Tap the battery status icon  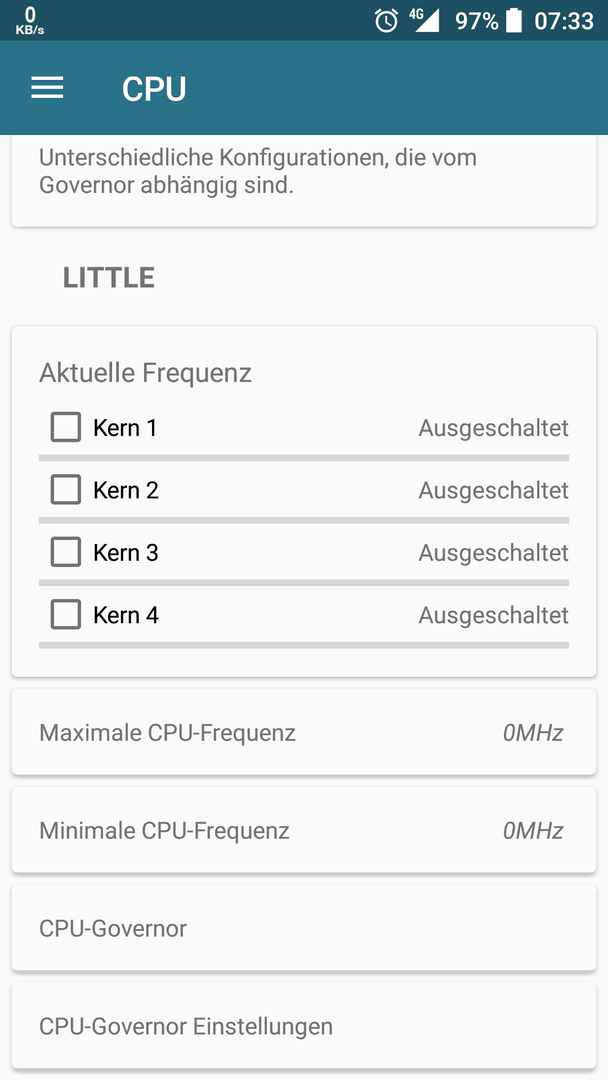tap(514, 21)
